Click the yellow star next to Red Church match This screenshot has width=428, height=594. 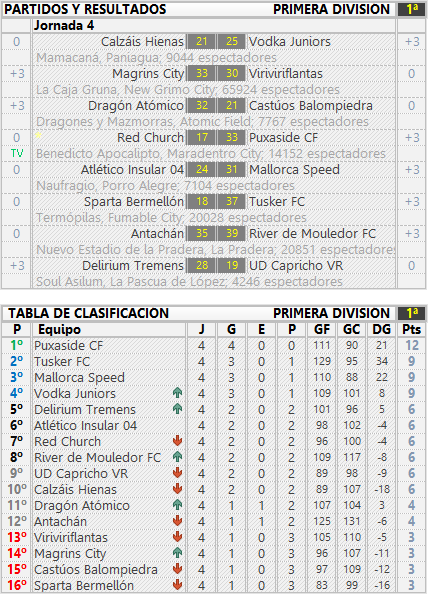pyautogui.click(x=38, y=134)
